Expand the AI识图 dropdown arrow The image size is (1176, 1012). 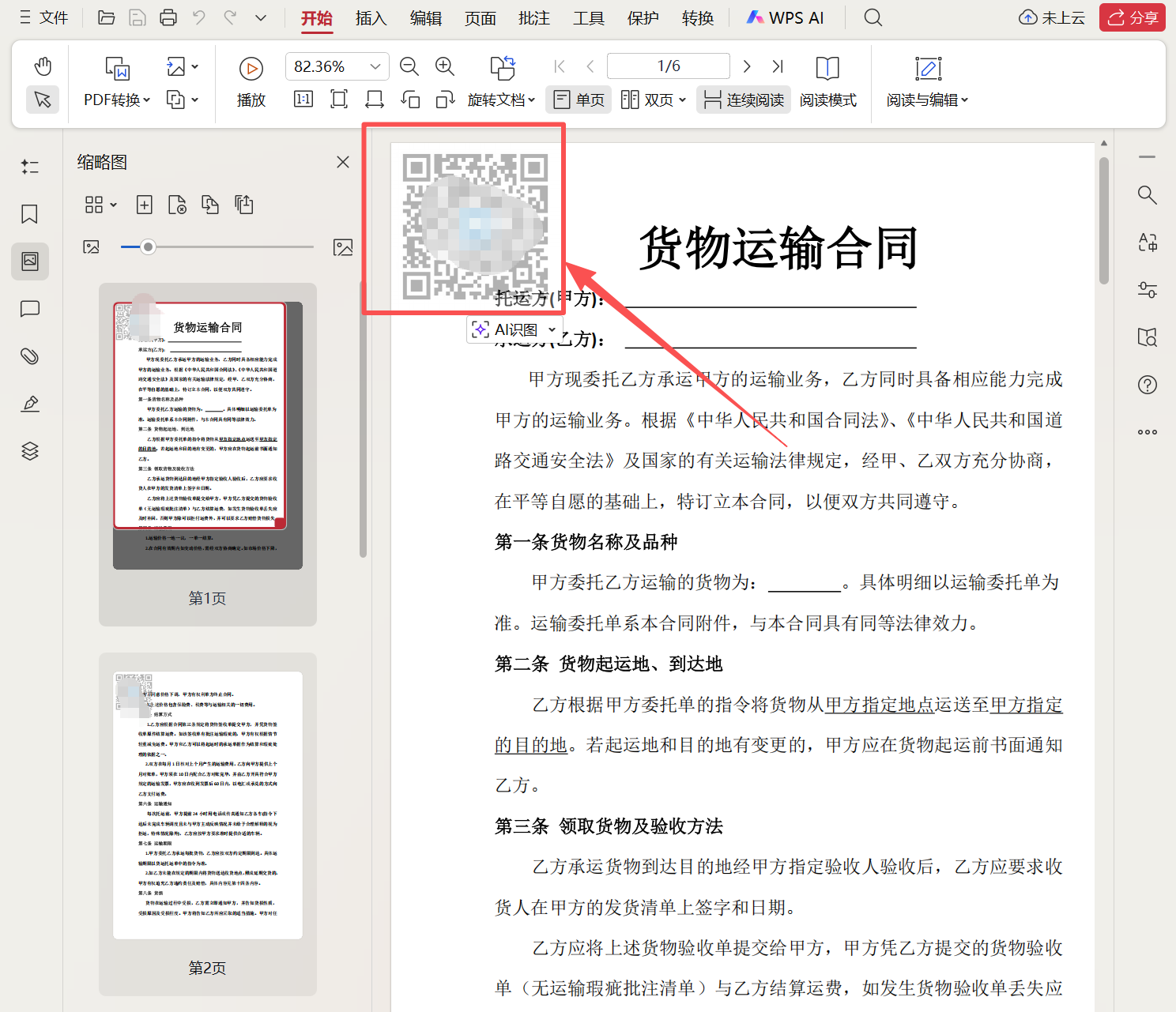tap(552, 329)
